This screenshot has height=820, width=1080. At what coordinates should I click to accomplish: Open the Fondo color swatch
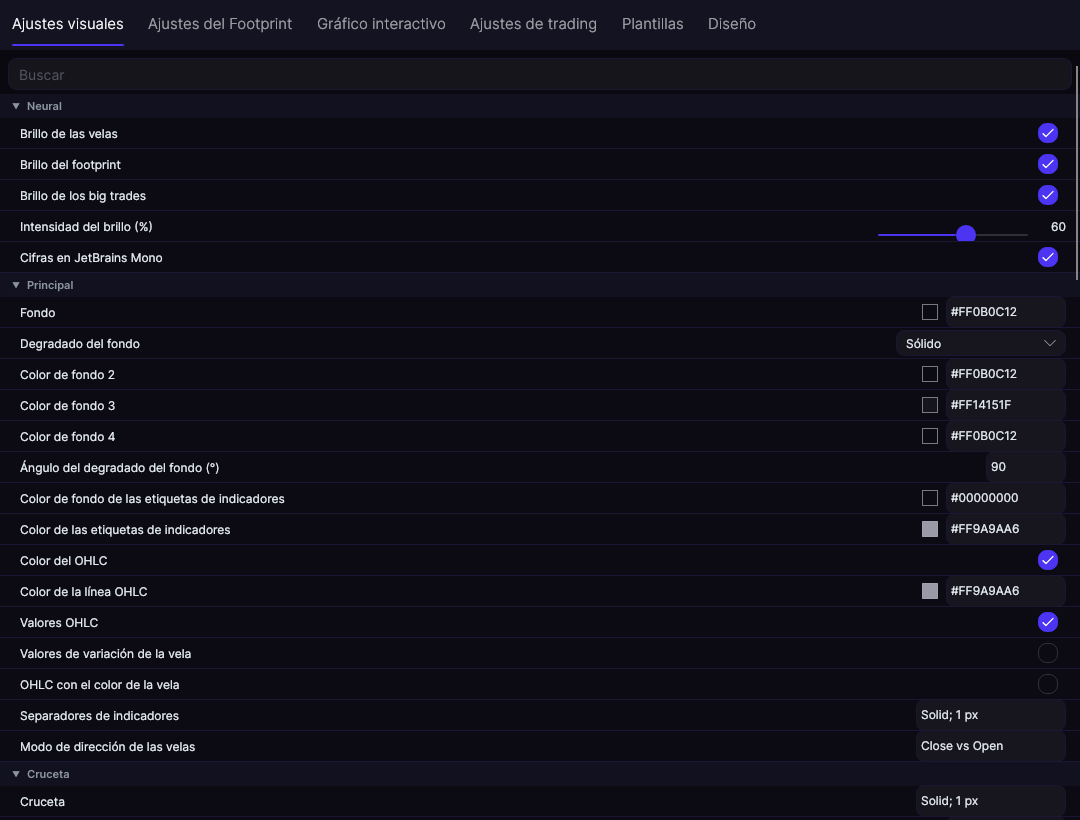click(929, 312)
